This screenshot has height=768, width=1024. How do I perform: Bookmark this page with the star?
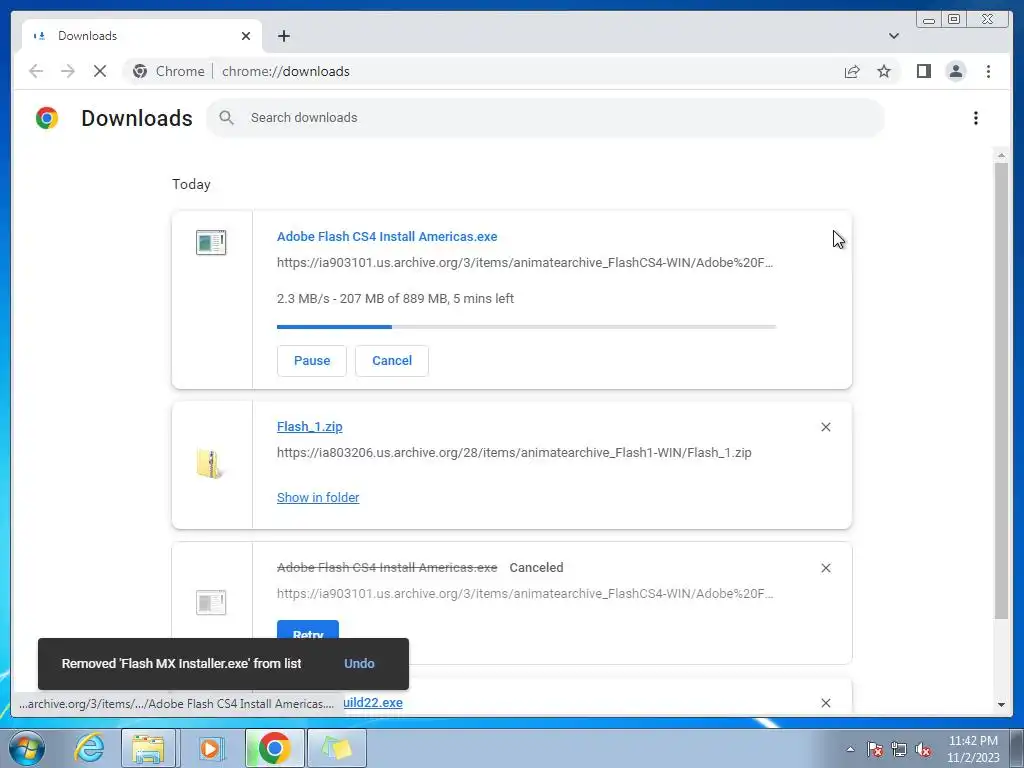tap(884, 71)
